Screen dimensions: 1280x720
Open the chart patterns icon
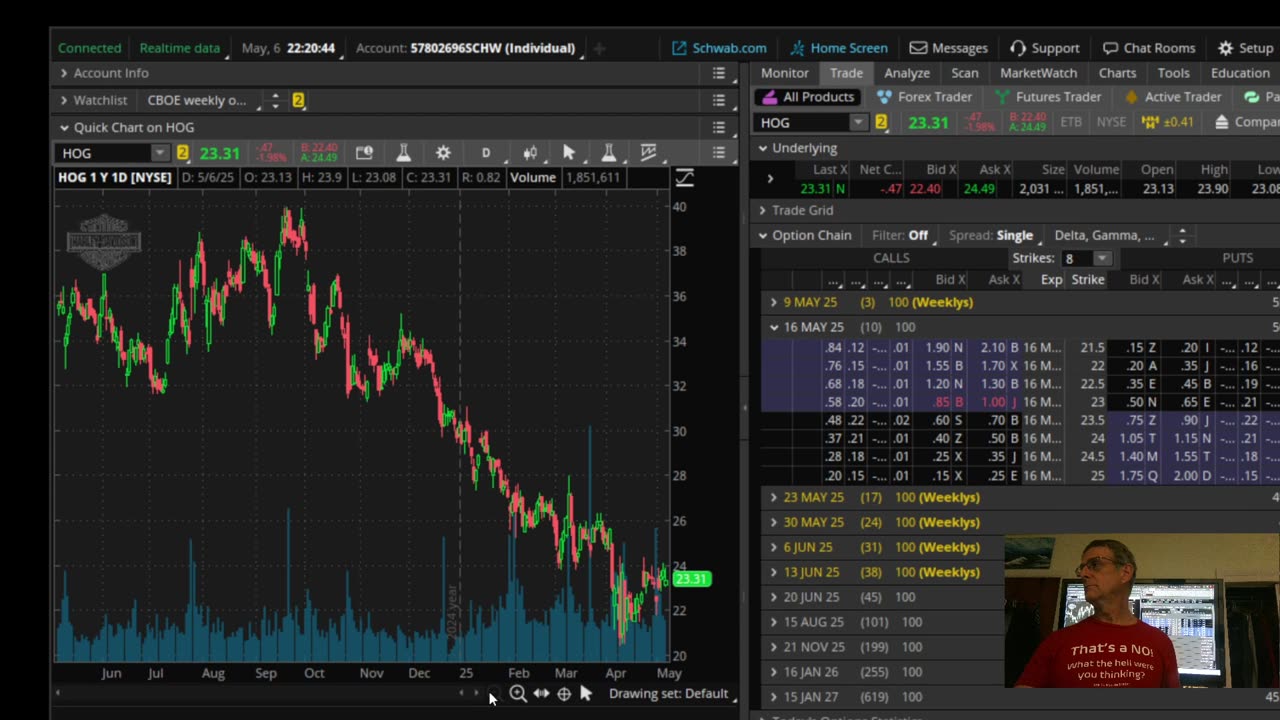click(649, 152)
